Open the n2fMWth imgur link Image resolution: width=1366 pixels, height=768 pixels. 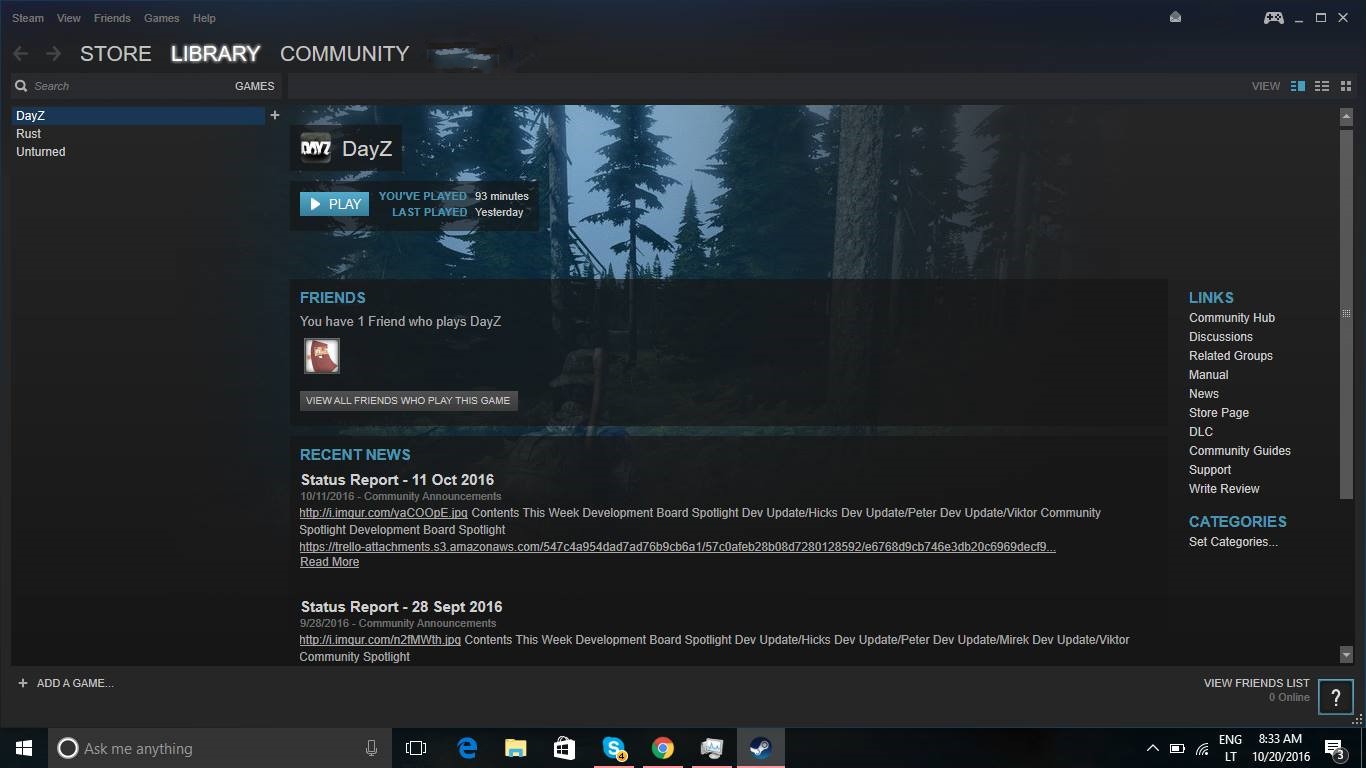point(380,640)
